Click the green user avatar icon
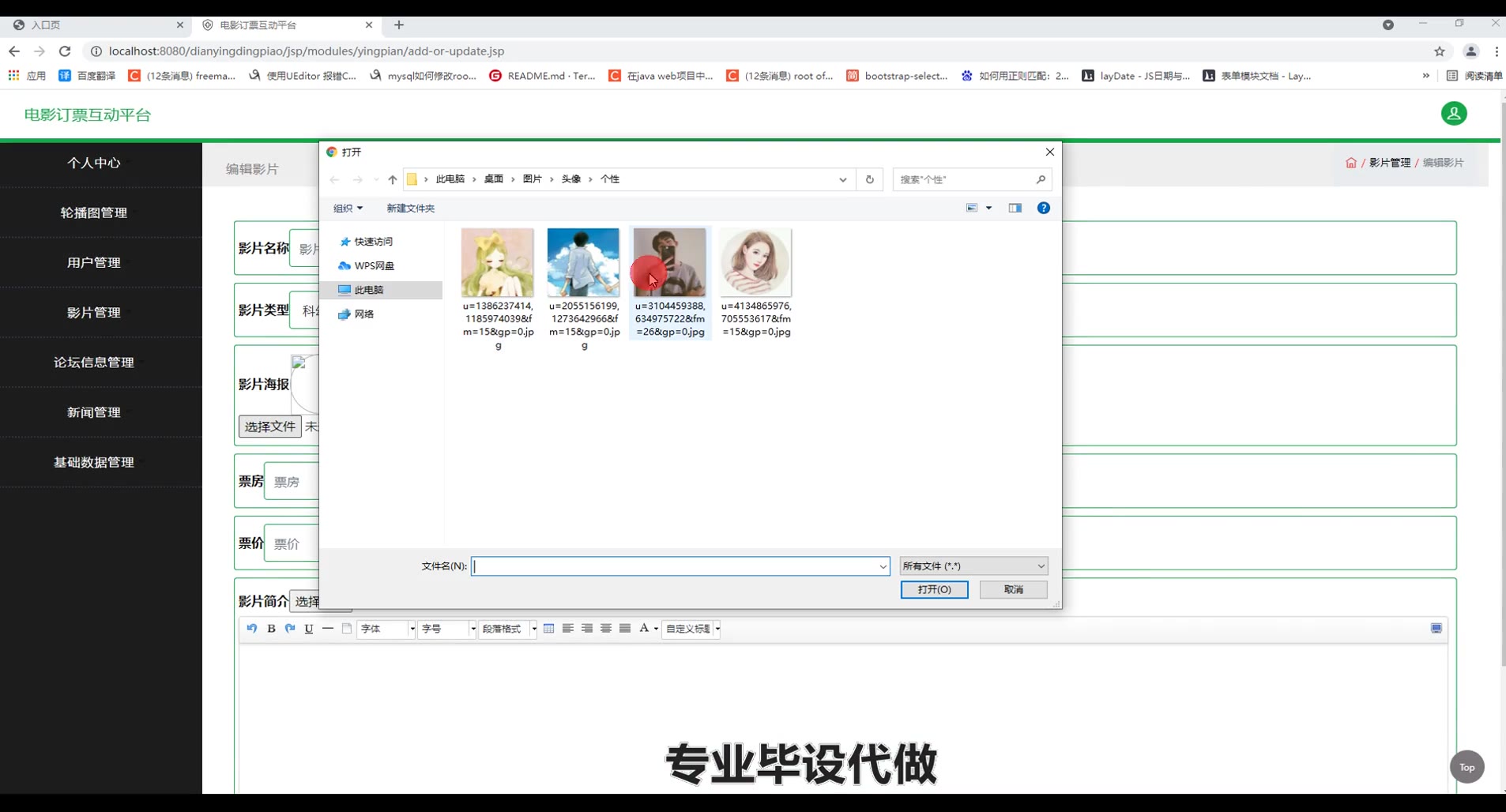The height and width of the screenshot is (812, 1506). pyautogui.click(x=1454, y=114)
